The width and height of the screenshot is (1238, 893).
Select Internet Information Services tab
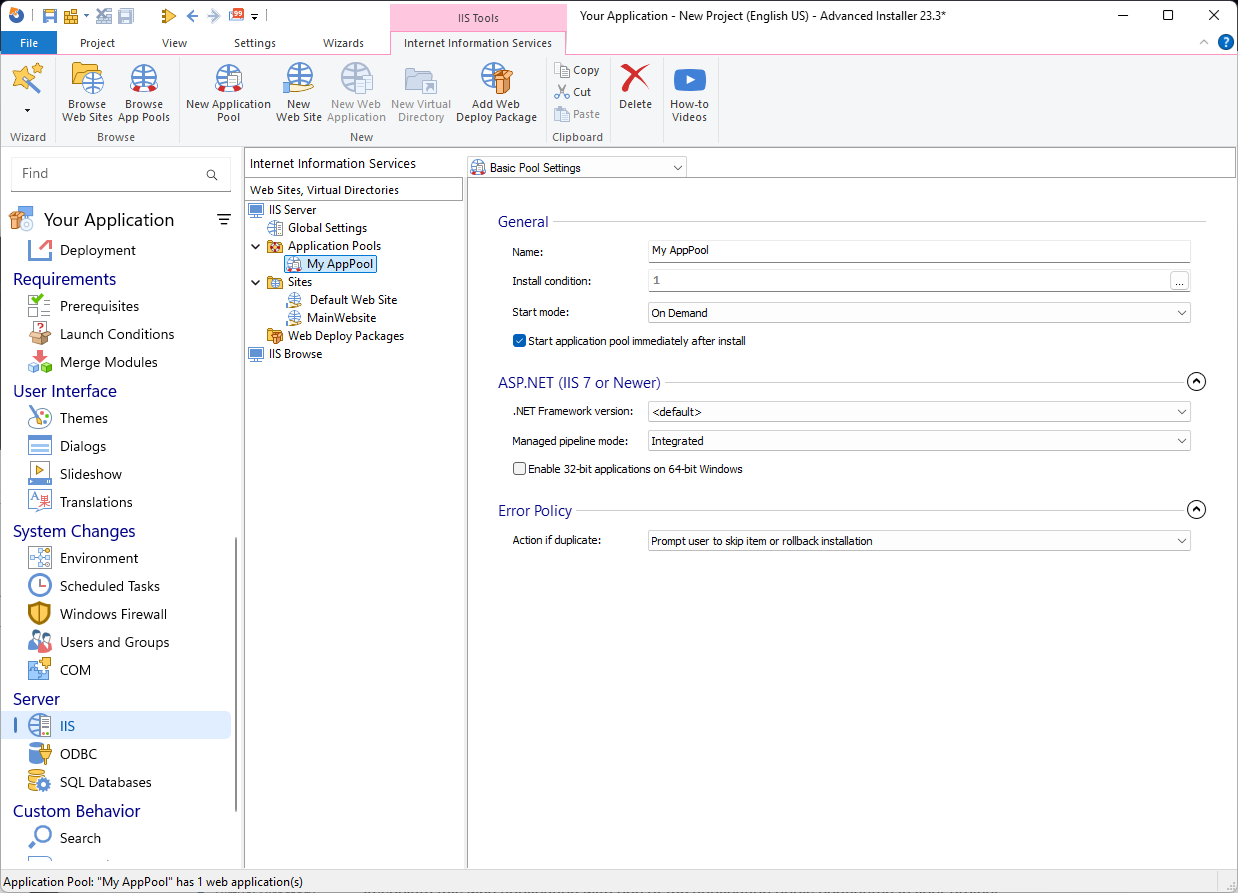pyautogui.click(x=478, y=43)
